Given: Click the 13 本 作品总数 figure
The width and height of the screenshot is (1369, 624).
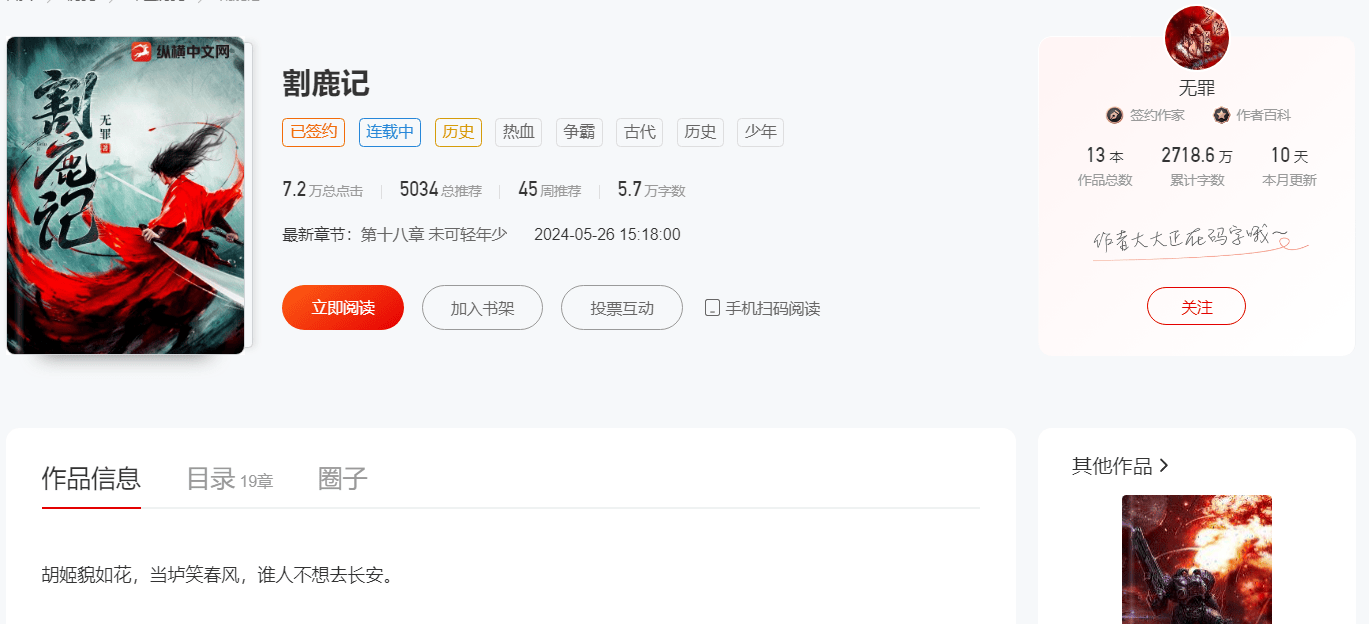Looking at the screenshot, I should point(1105,166).
